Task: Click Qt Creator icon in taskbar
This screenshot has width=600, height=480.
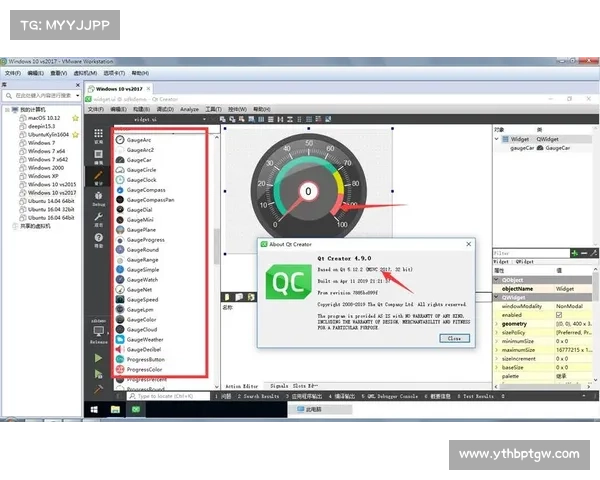Action: pyautogui.click(x=136, y=410)
